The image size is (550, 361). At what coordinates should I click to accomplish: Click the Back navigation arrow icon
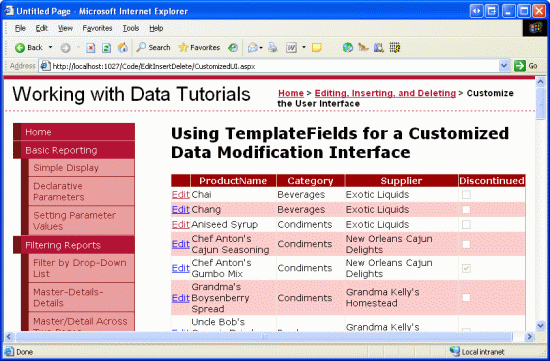(x=20, y=48)
